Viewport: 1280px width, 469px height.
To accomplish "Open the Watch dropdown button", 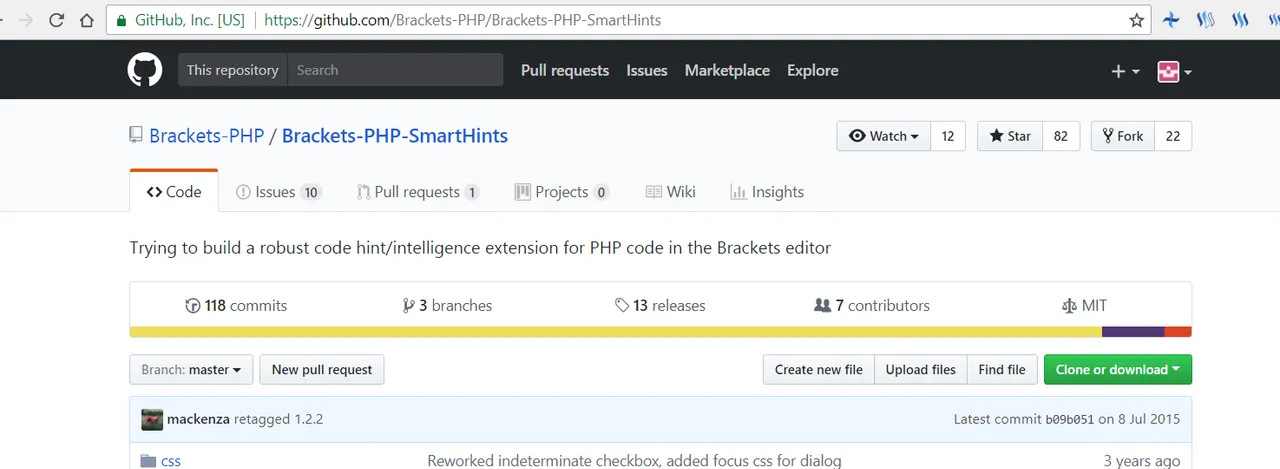I will (x=883, y=136).
